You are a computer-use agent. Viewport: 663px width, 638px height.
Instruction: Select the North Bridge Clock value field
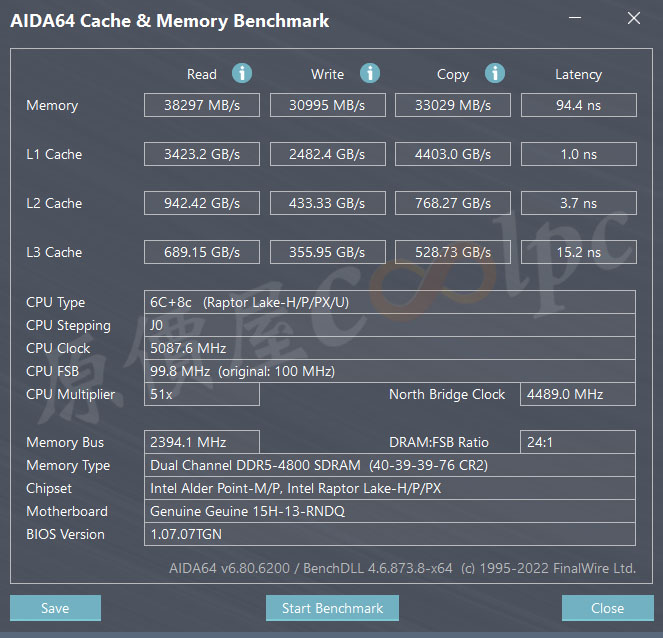[x=578, y=394]
